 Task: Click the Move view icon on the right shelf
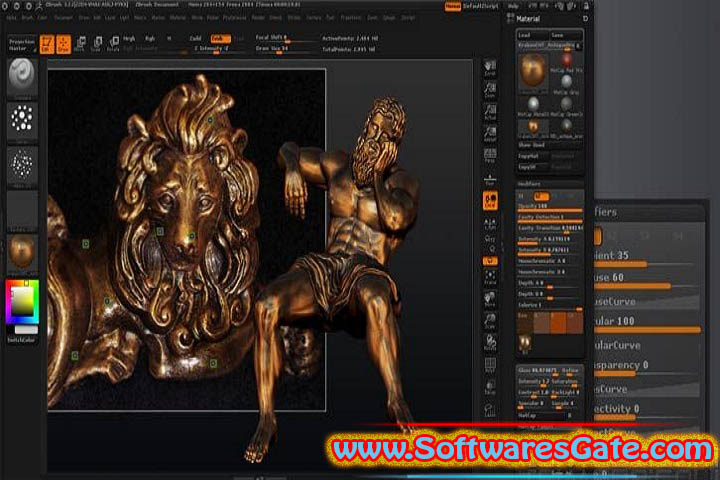point(490,299)
